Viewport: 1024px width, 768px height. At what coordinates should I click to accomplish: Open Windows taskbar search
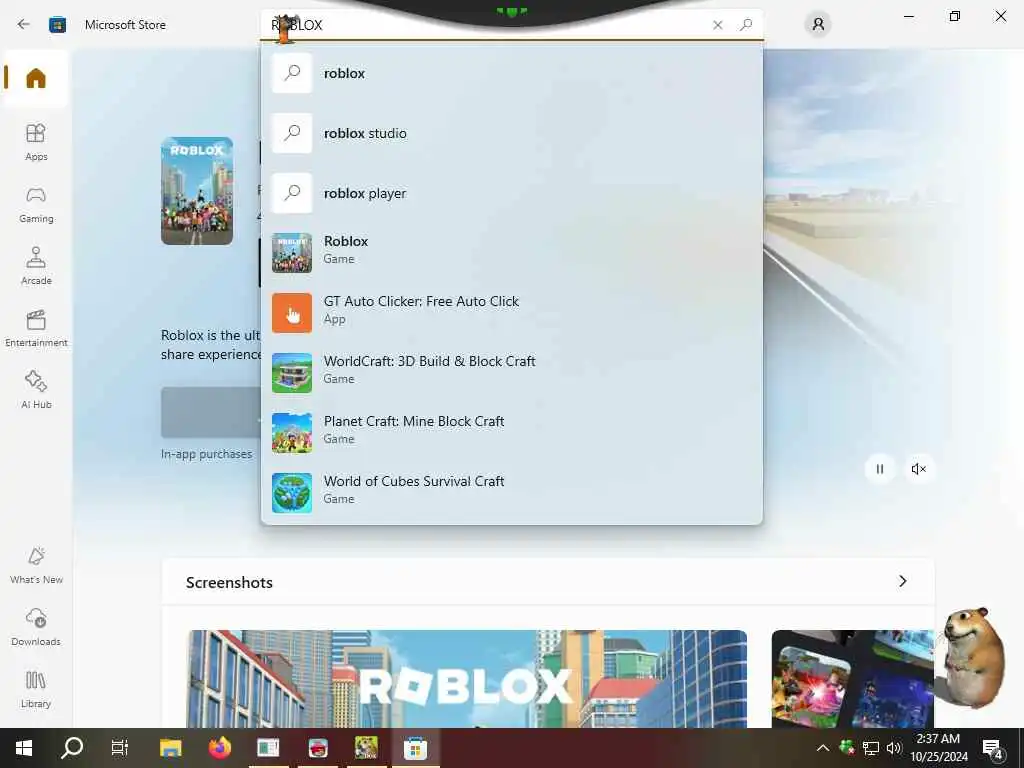tap(72, 748)
